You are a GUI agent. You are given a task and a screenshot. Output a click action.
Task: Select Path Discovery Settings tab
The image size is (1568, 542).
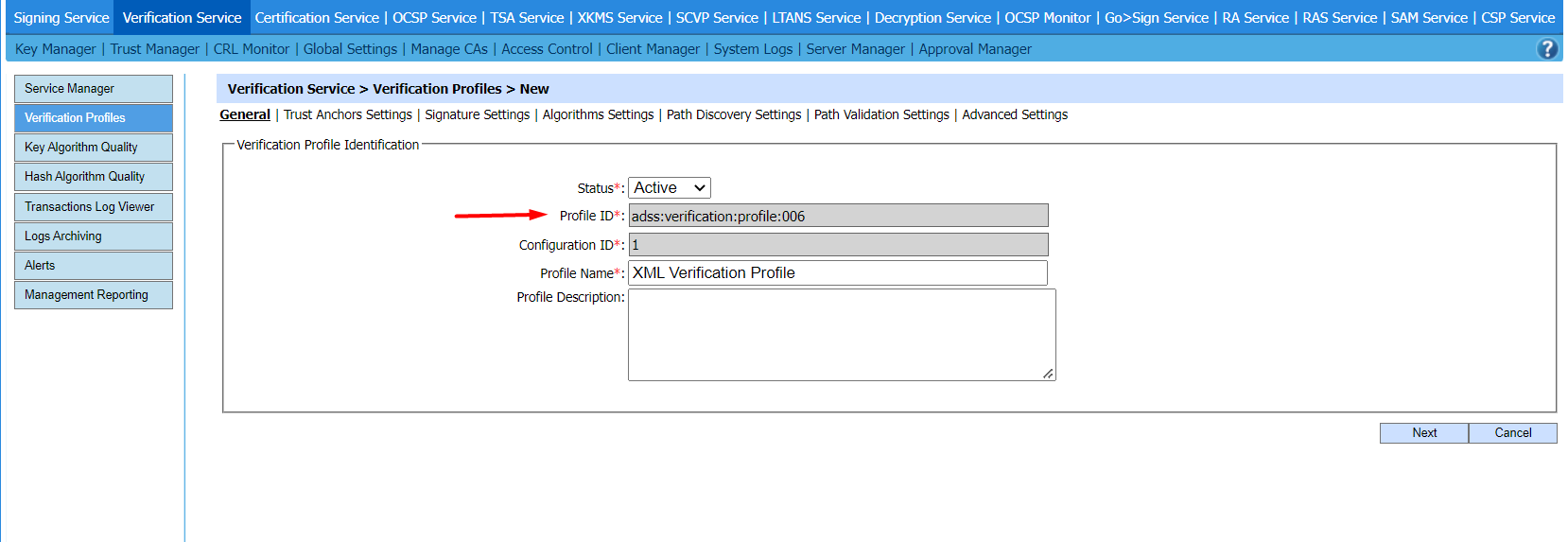pos(733,114)
